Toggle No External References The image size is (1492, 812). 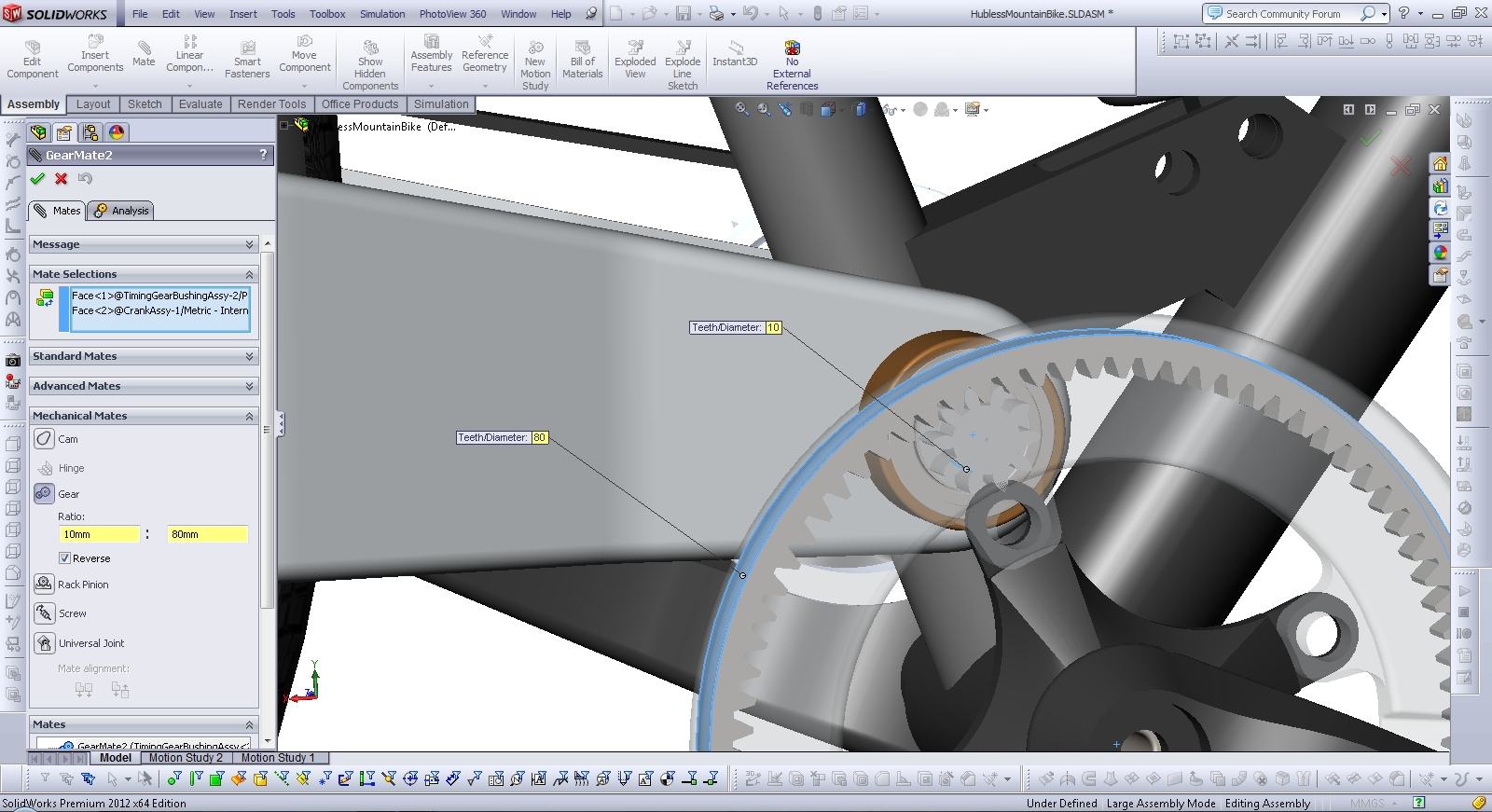[792, 65]
